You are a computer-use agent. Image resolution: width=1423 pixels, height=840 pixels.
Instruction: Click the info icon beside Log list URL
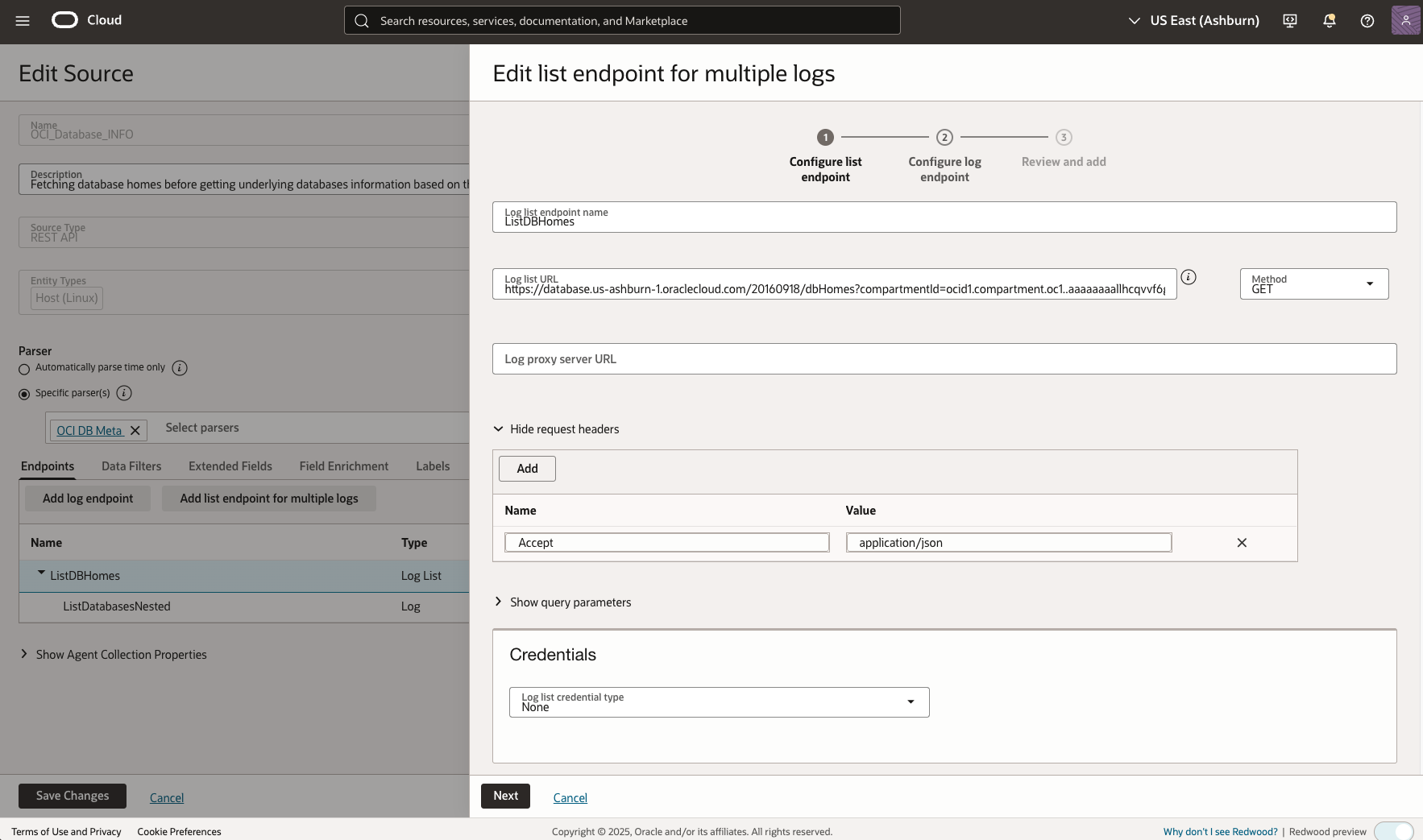point(1190,277)
